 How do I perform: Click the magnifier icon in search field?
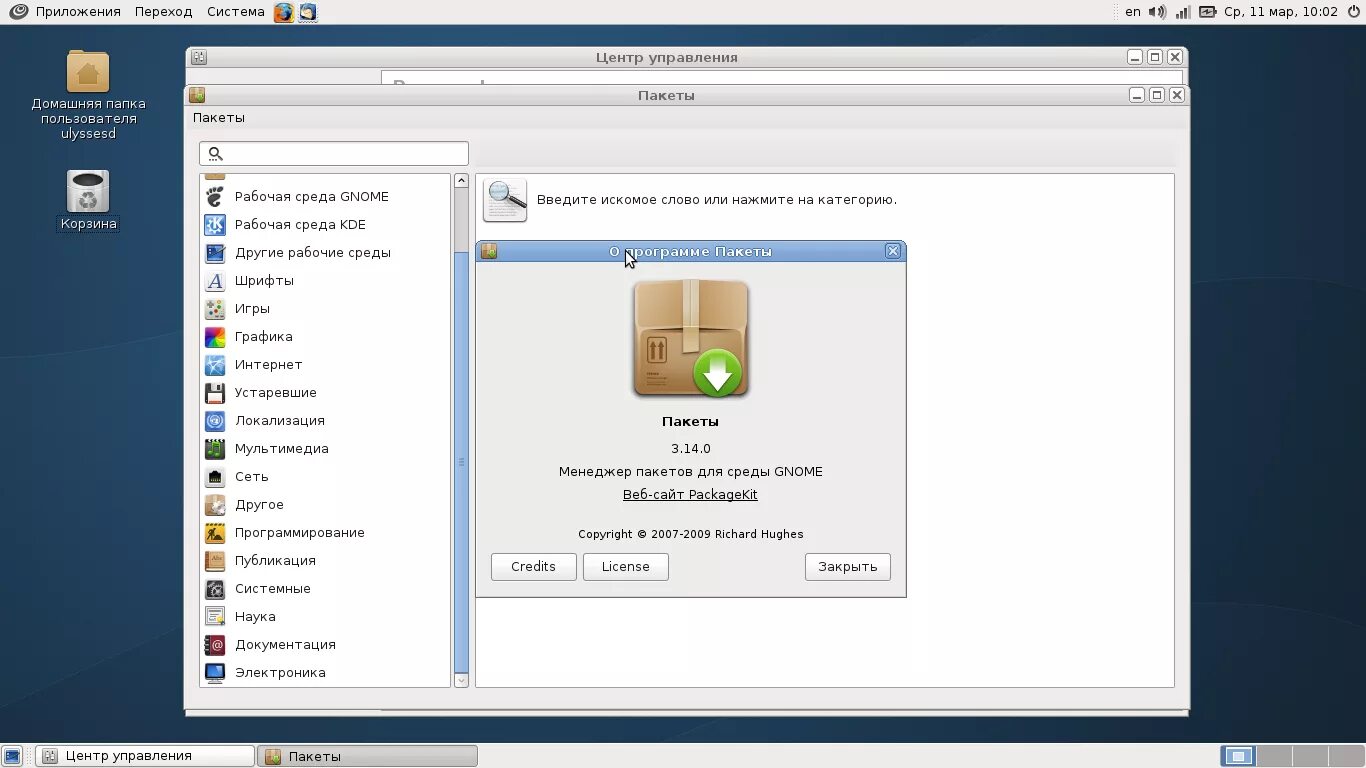point(215,154)
